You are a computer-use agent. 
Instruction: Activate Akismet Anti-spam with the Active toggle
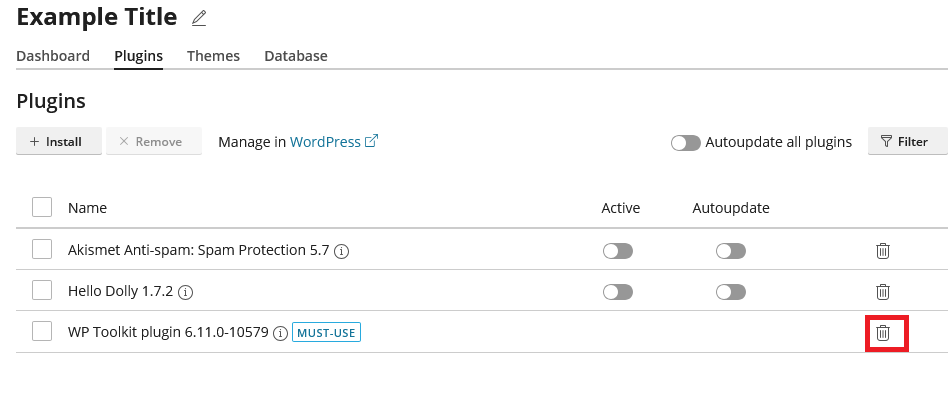pyautogui.click(x=618, y=251)
